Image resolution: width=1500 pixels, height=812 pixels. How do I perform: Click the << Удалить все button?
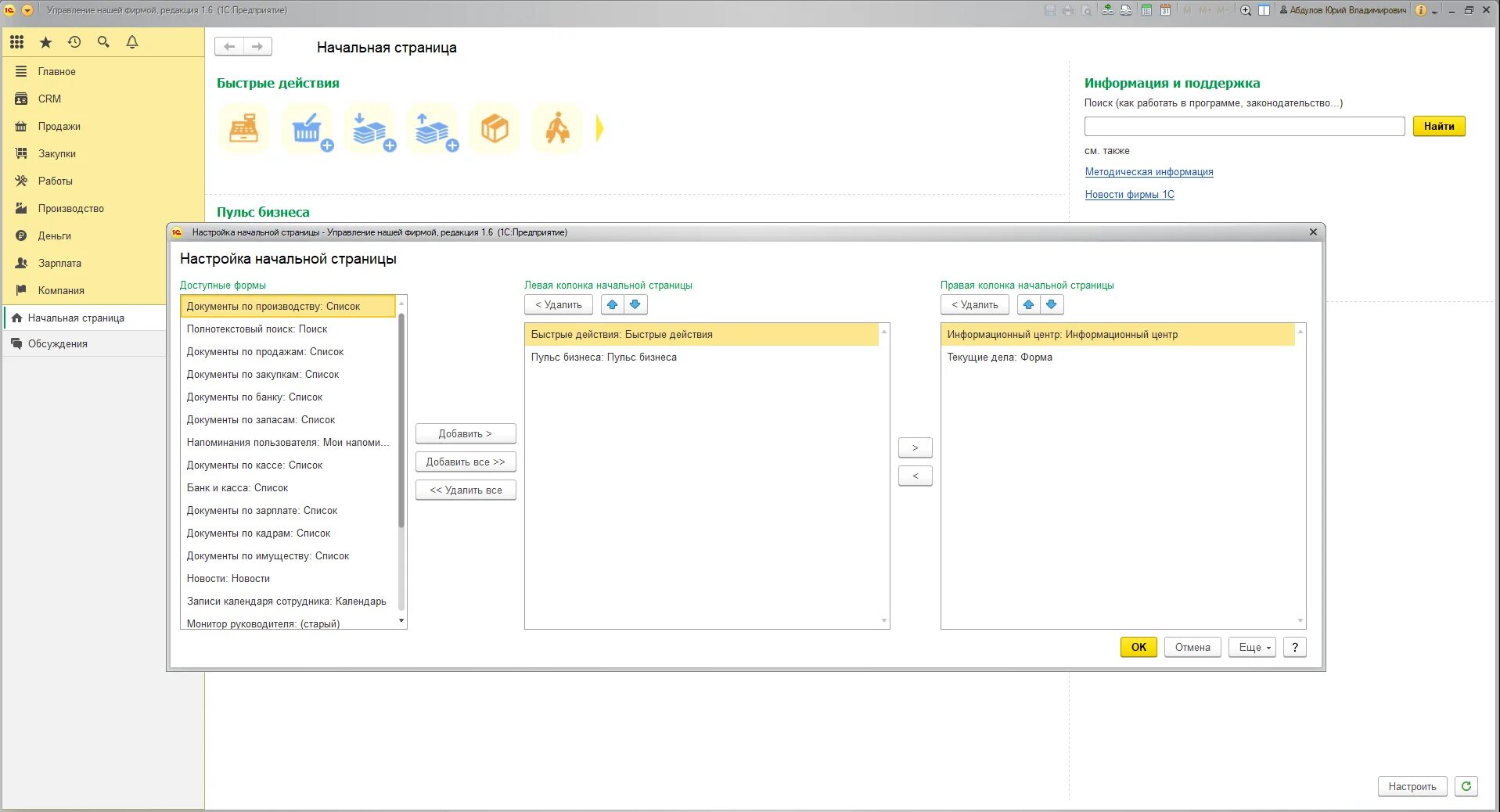466,490
